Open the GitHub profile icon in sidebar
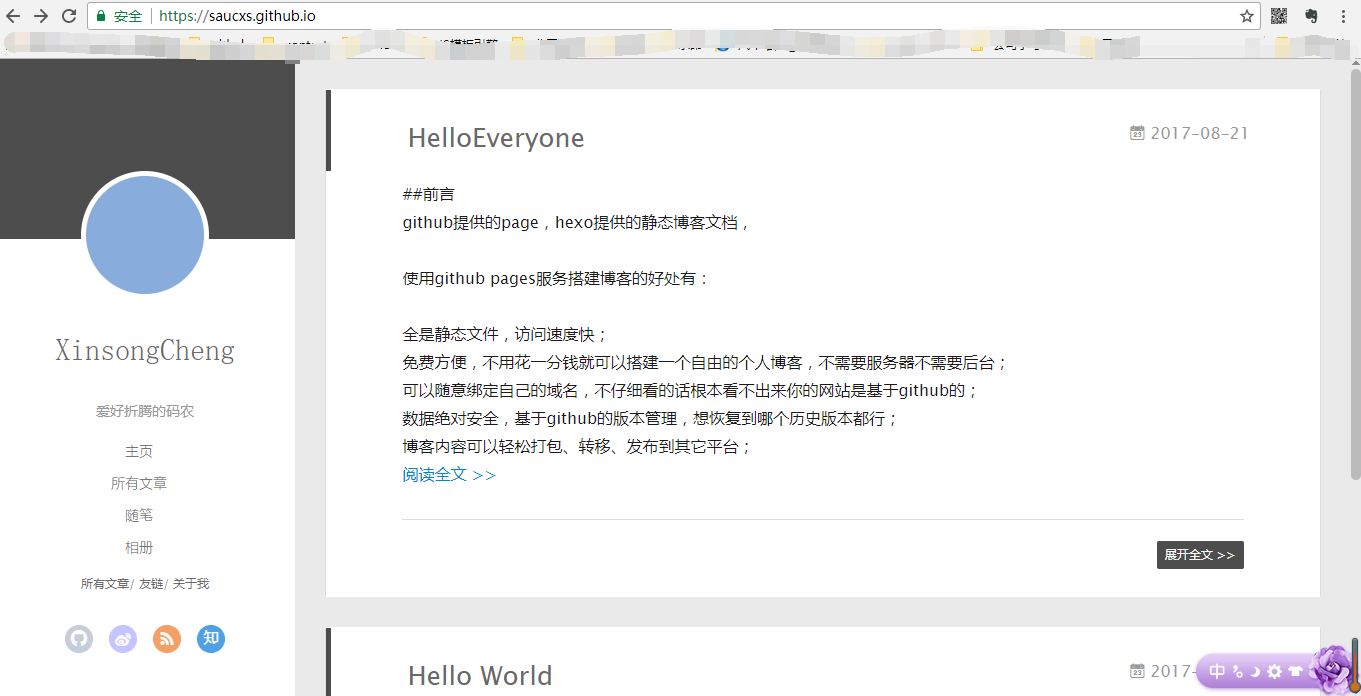Viewport: 1361px width, 696px height. (x=79, y=639)
